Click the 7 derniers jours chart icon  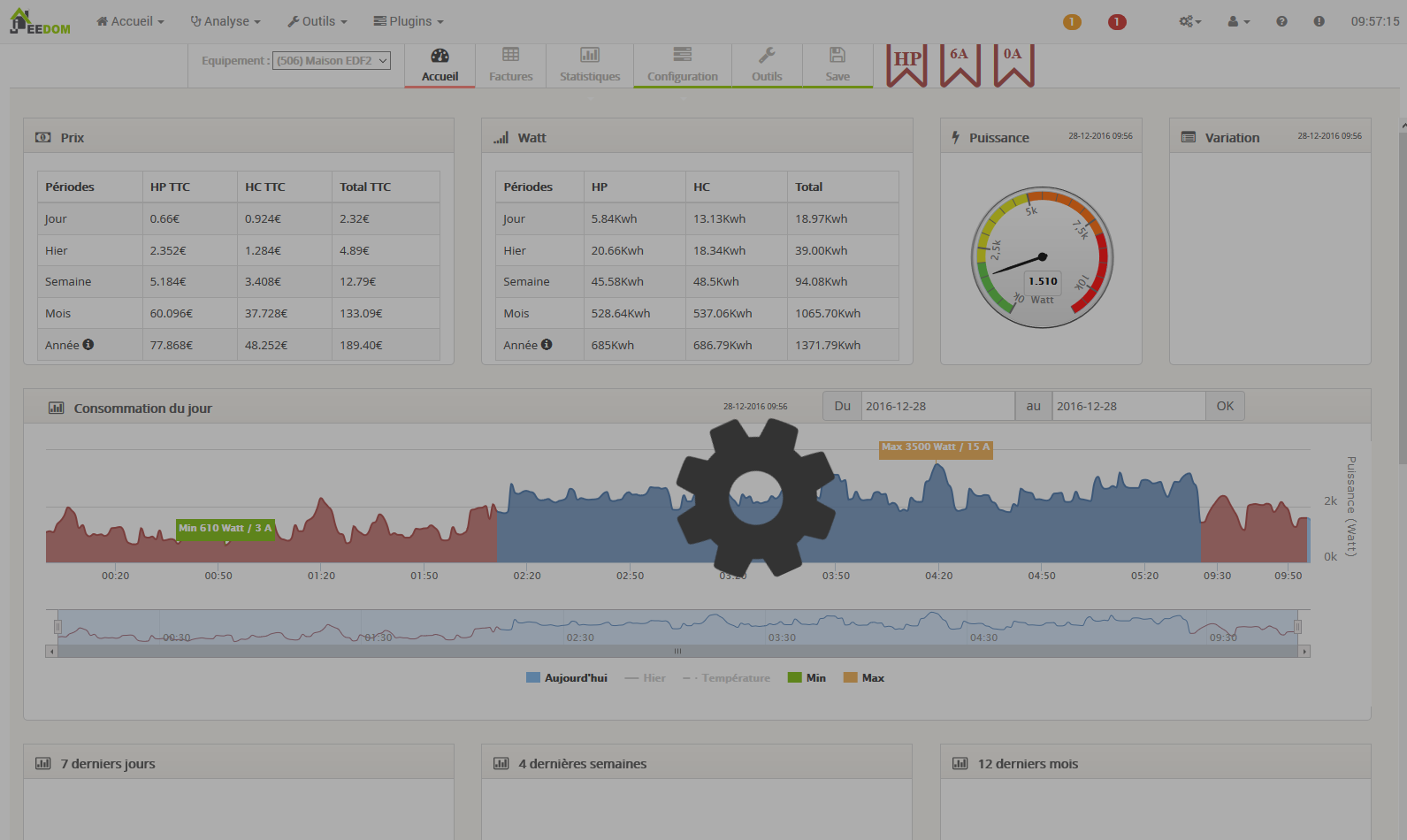click(x=42, y=763)
